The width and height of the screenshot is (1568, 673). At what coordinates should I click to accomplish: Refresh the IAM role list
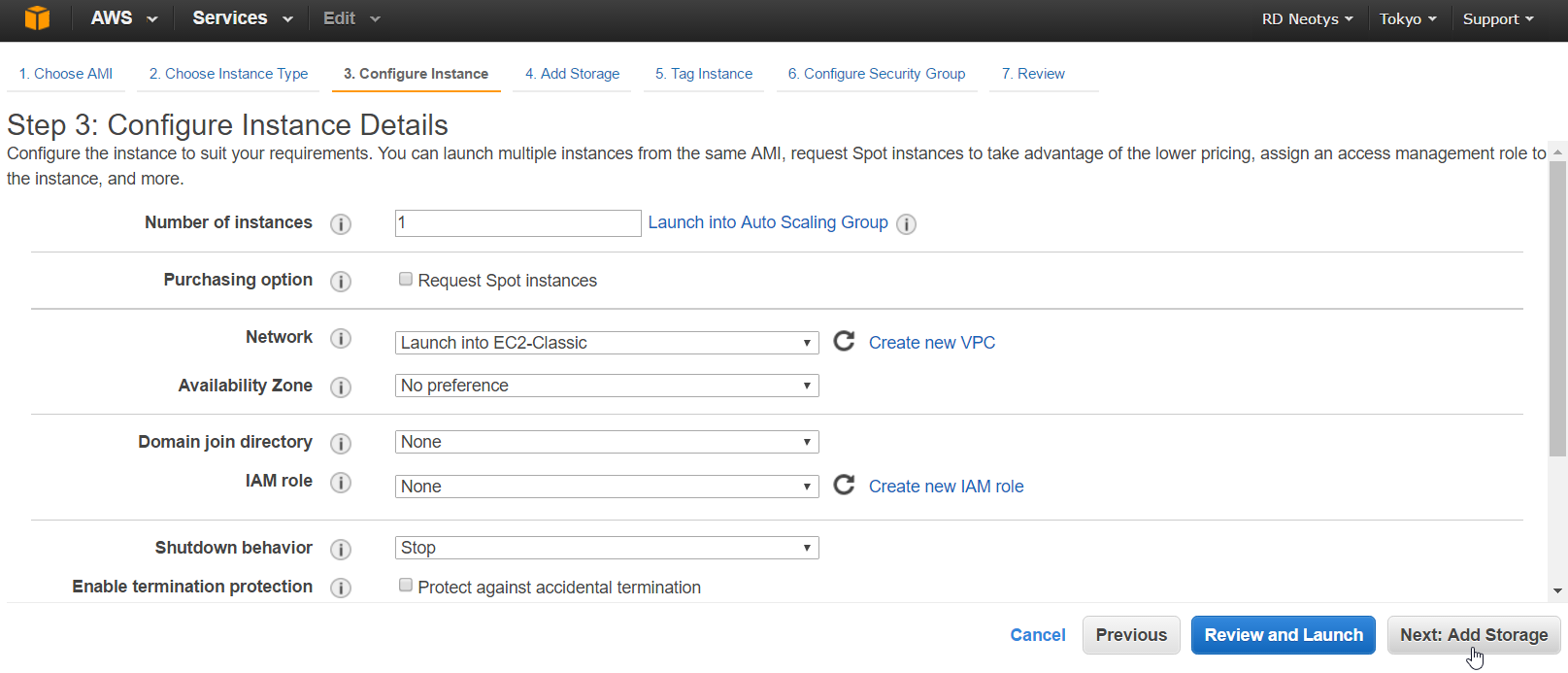(x=845, y=485)
